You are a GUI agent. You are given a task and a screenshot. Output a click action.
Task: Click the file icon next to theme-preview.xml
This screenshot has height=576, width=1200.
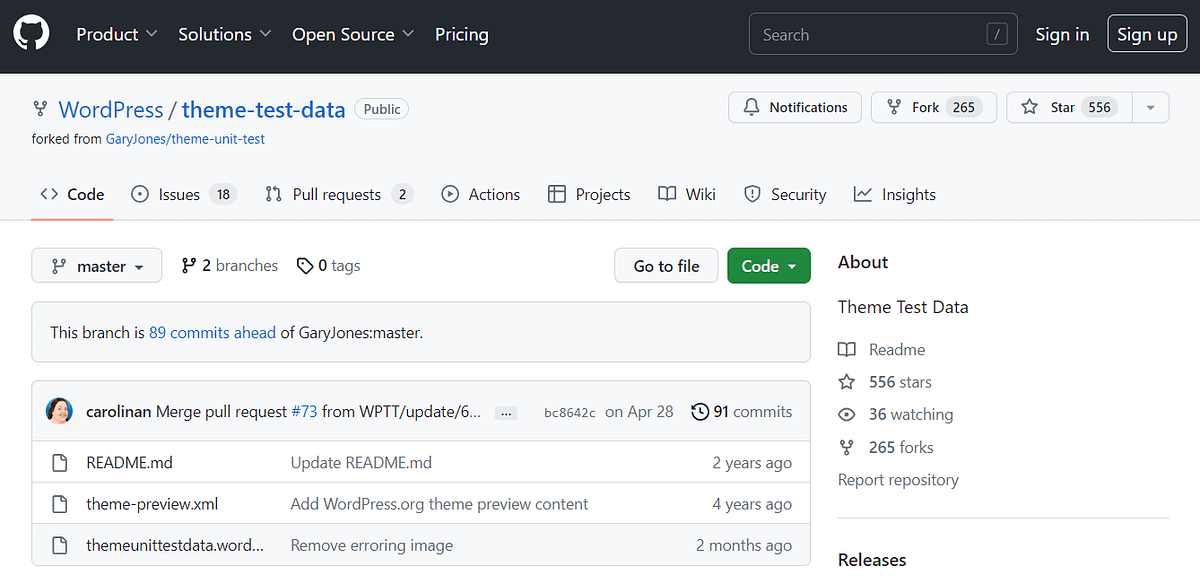(x=59, y=504)
